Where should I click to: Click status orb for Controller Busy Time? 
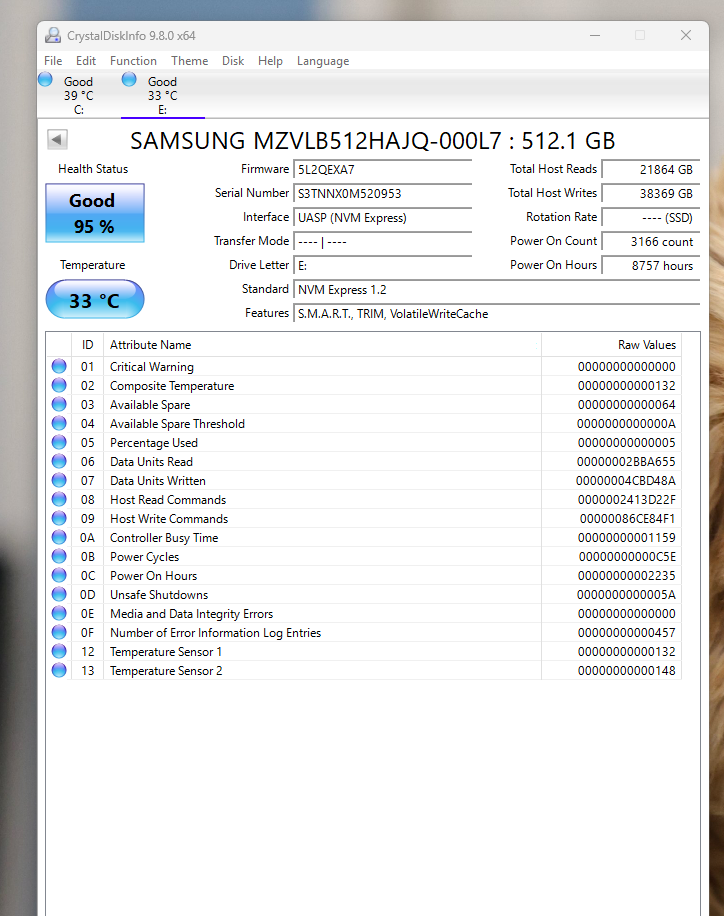pyautogui.click(x=59, y=537)
